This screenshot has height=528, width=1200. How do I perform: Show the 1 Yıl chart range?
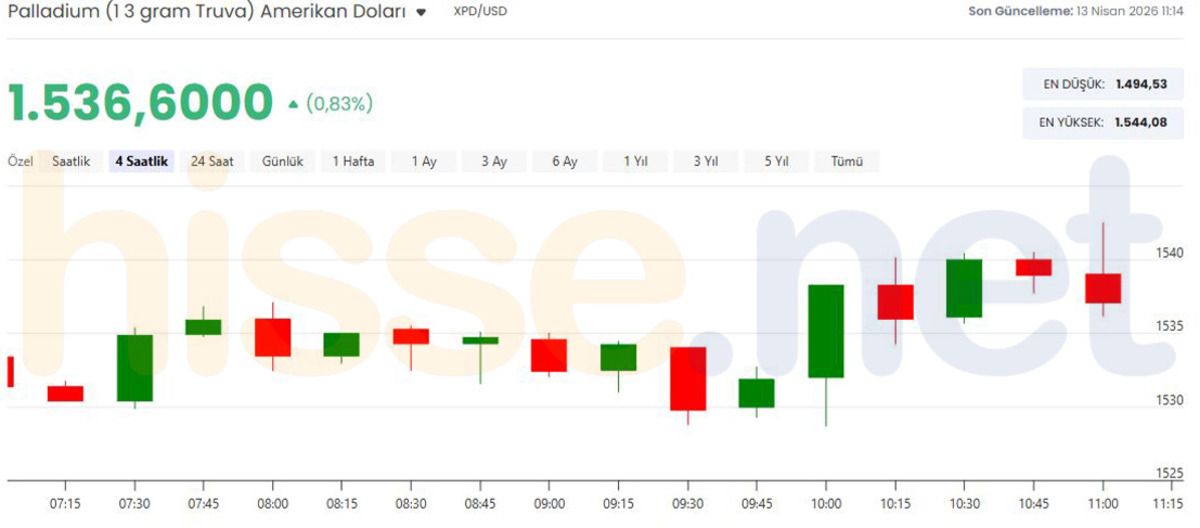coord(635,161)
